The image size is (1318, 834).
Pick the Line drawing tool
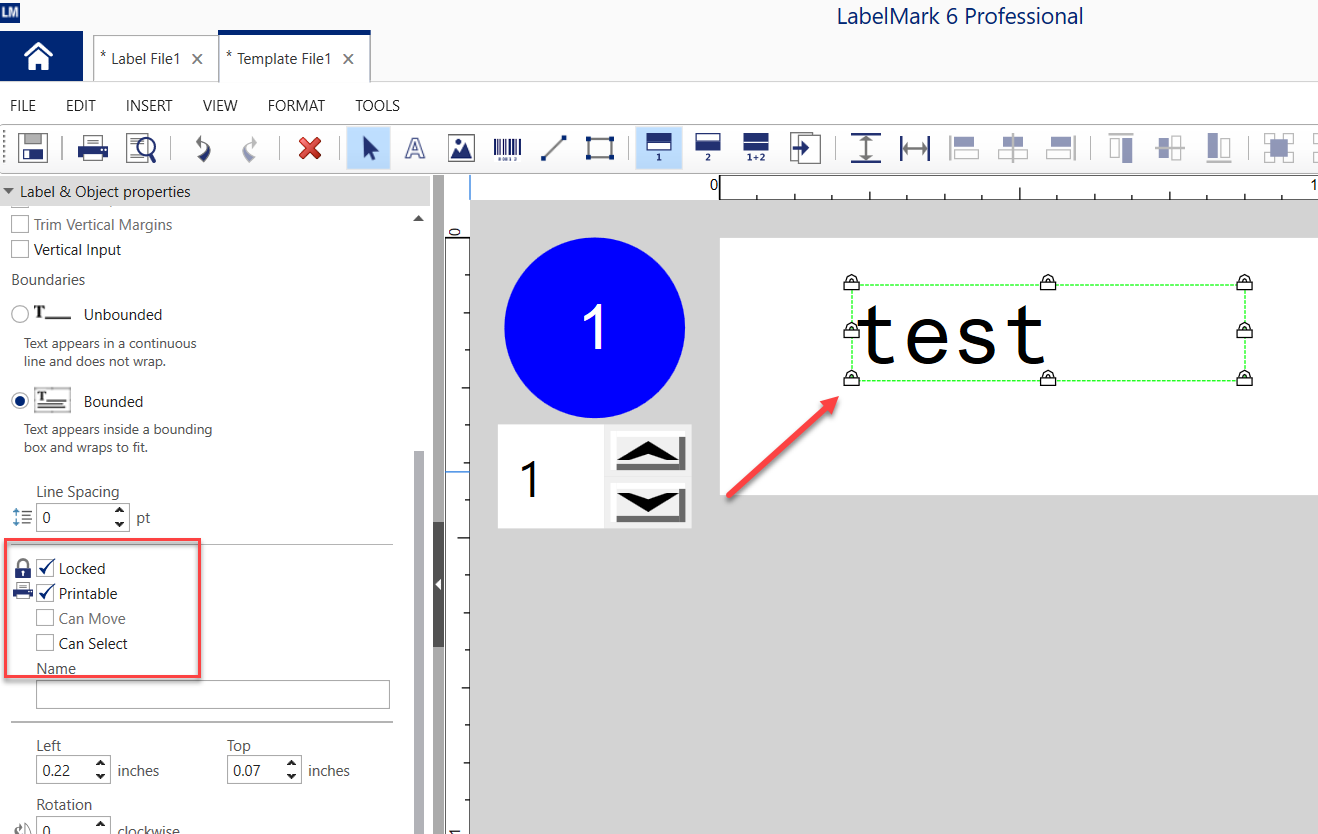[x=553, y=148]
